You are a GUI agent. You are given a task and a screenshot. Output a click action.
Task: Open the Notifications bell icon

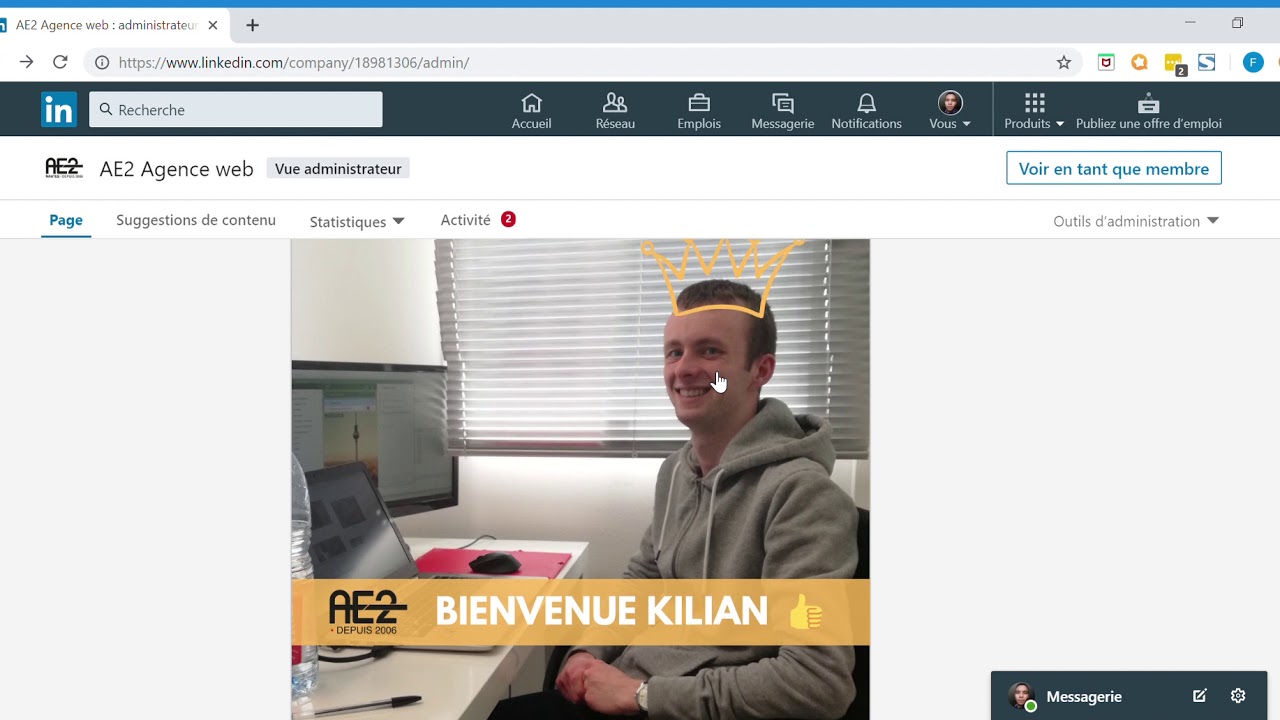pos(867,110)
